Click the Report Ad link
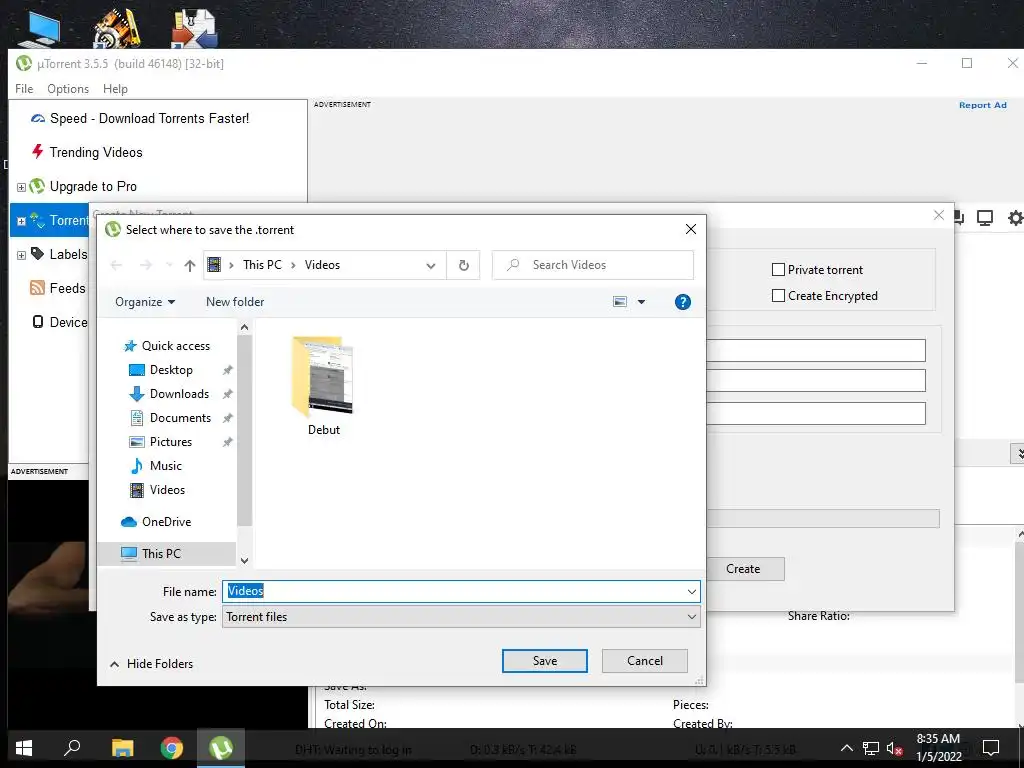The width and height of the screenshot is (1024, 768). point(983,105)
